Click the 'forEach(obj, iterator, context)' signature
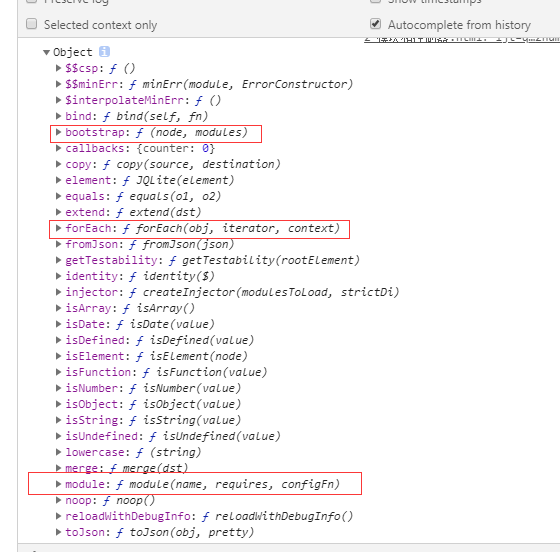This screenshot has width=560, height=552. [x=238, y=228]
